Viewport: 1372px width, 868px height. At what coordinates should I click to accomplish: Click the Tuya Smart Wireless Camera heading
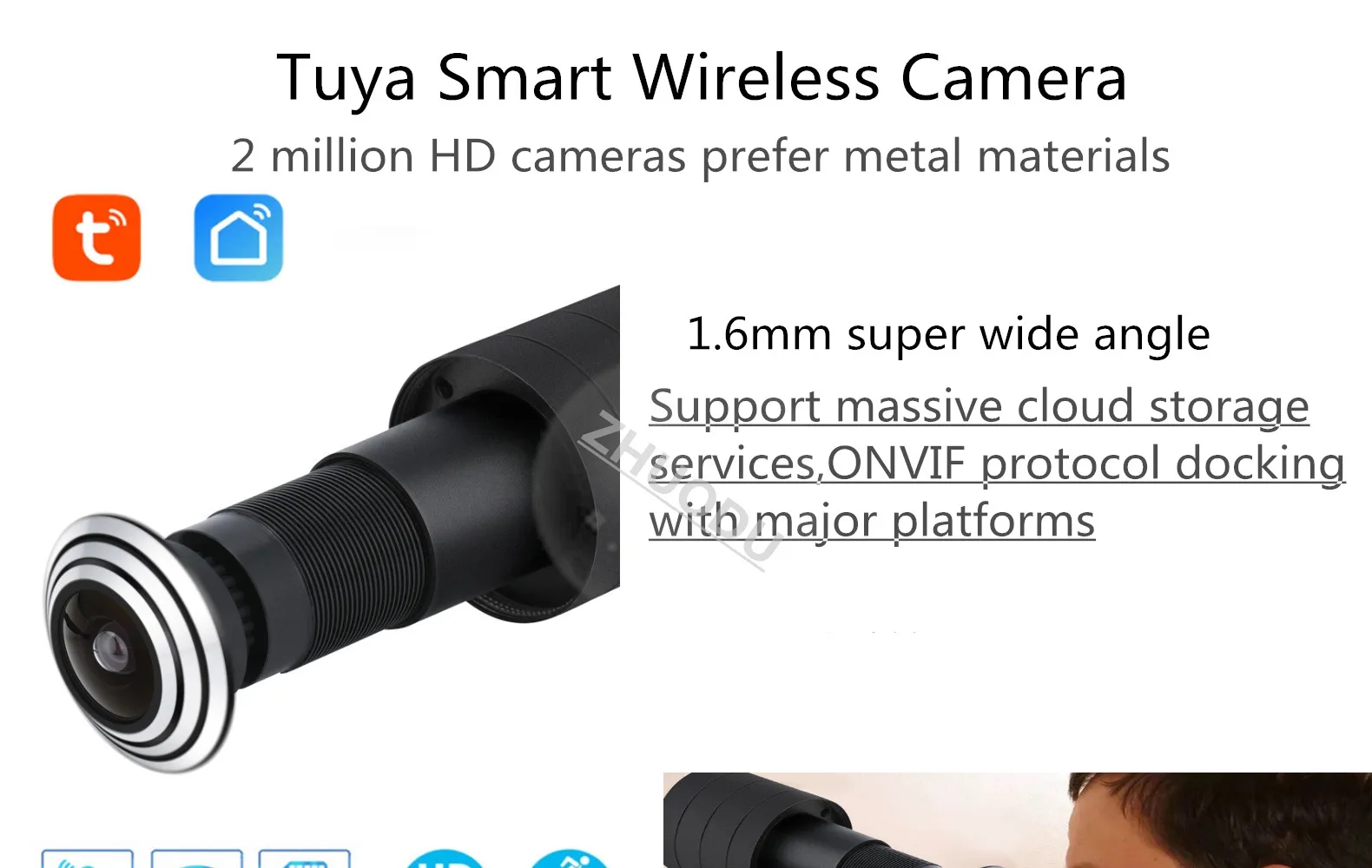point(702,77)
